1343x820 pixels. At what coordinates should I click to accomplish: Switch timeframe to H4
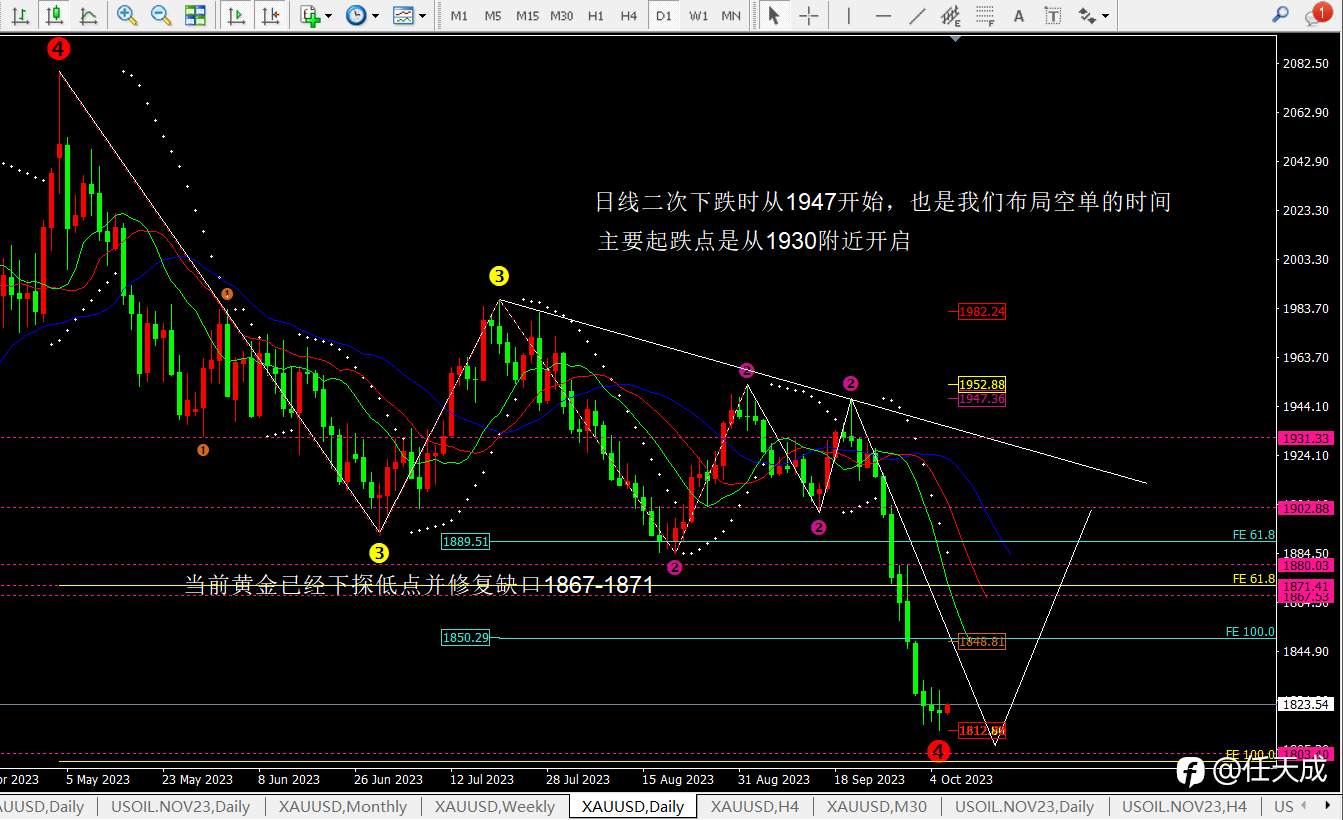(629, 15)
